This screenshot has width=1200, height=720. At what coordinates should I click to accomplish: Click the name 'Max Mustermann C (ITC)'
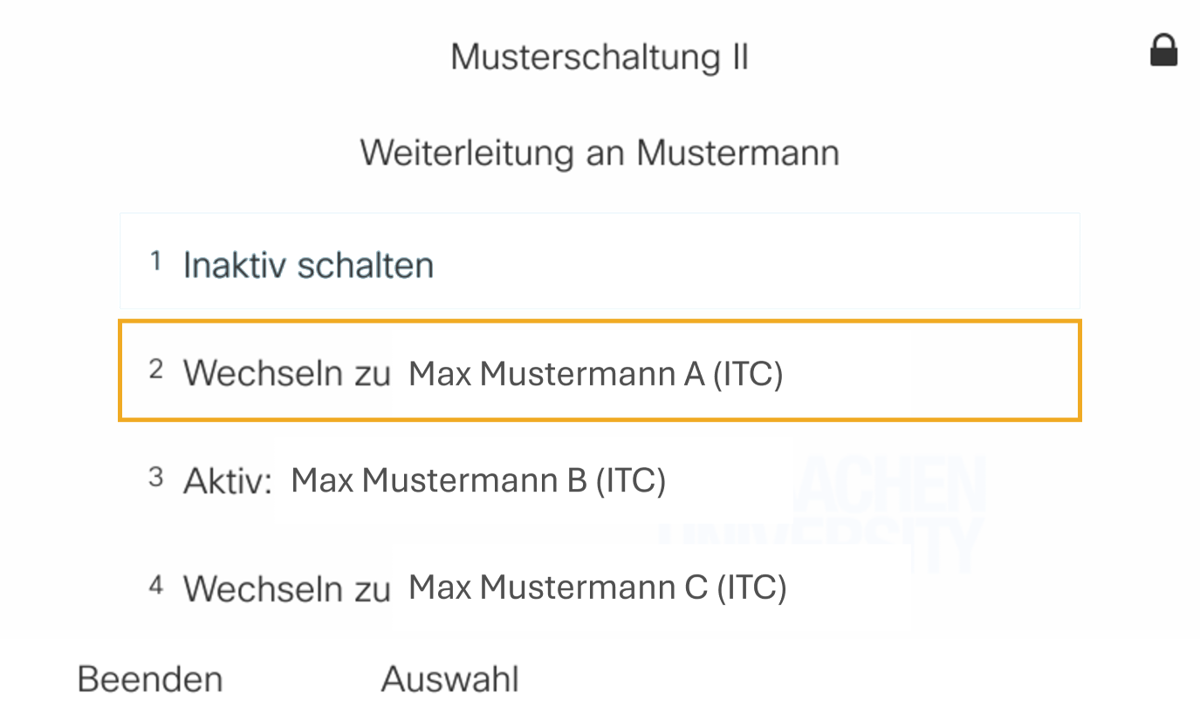click(598, 587)
